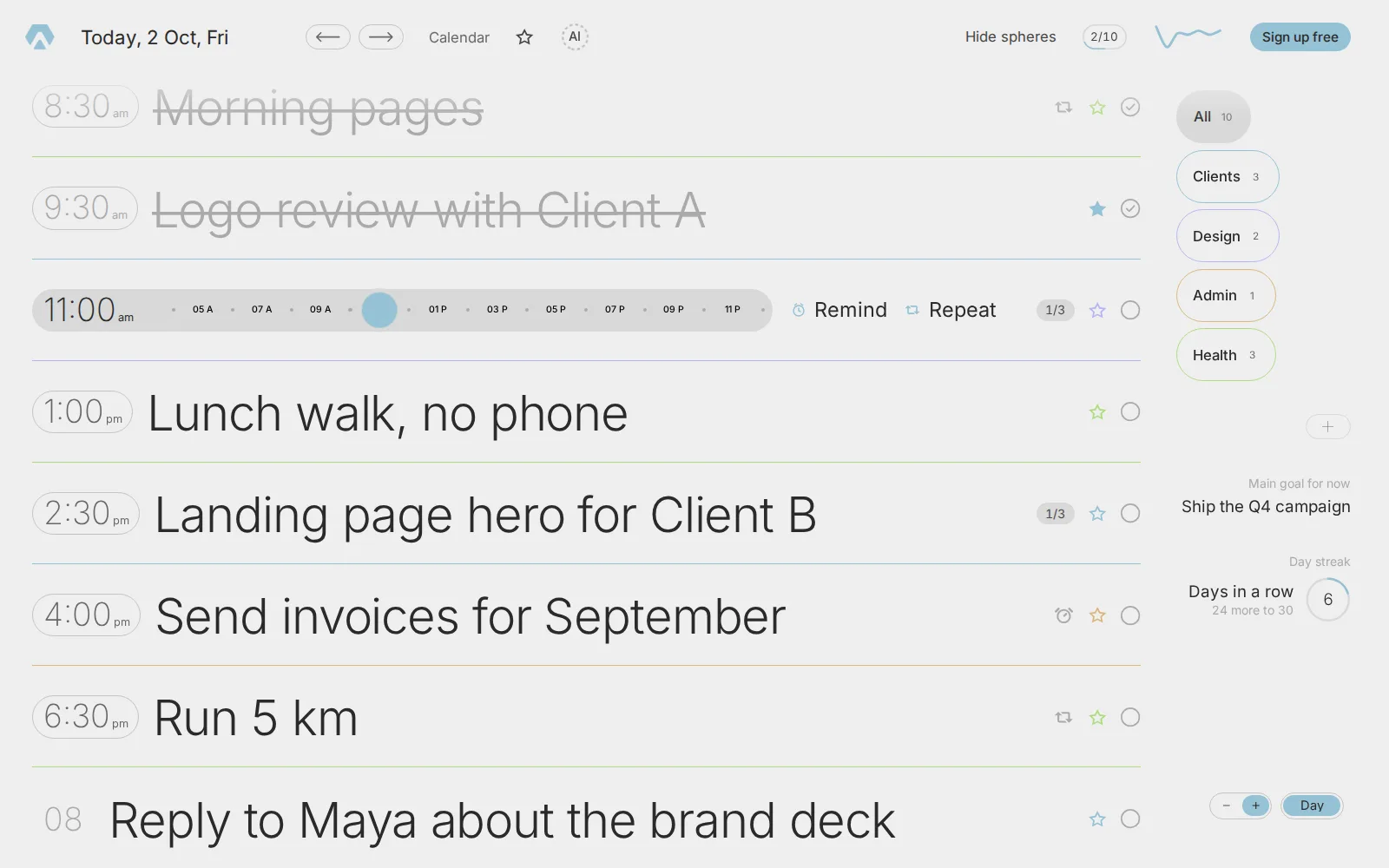Mark Lunch walk as complete

1130,411
